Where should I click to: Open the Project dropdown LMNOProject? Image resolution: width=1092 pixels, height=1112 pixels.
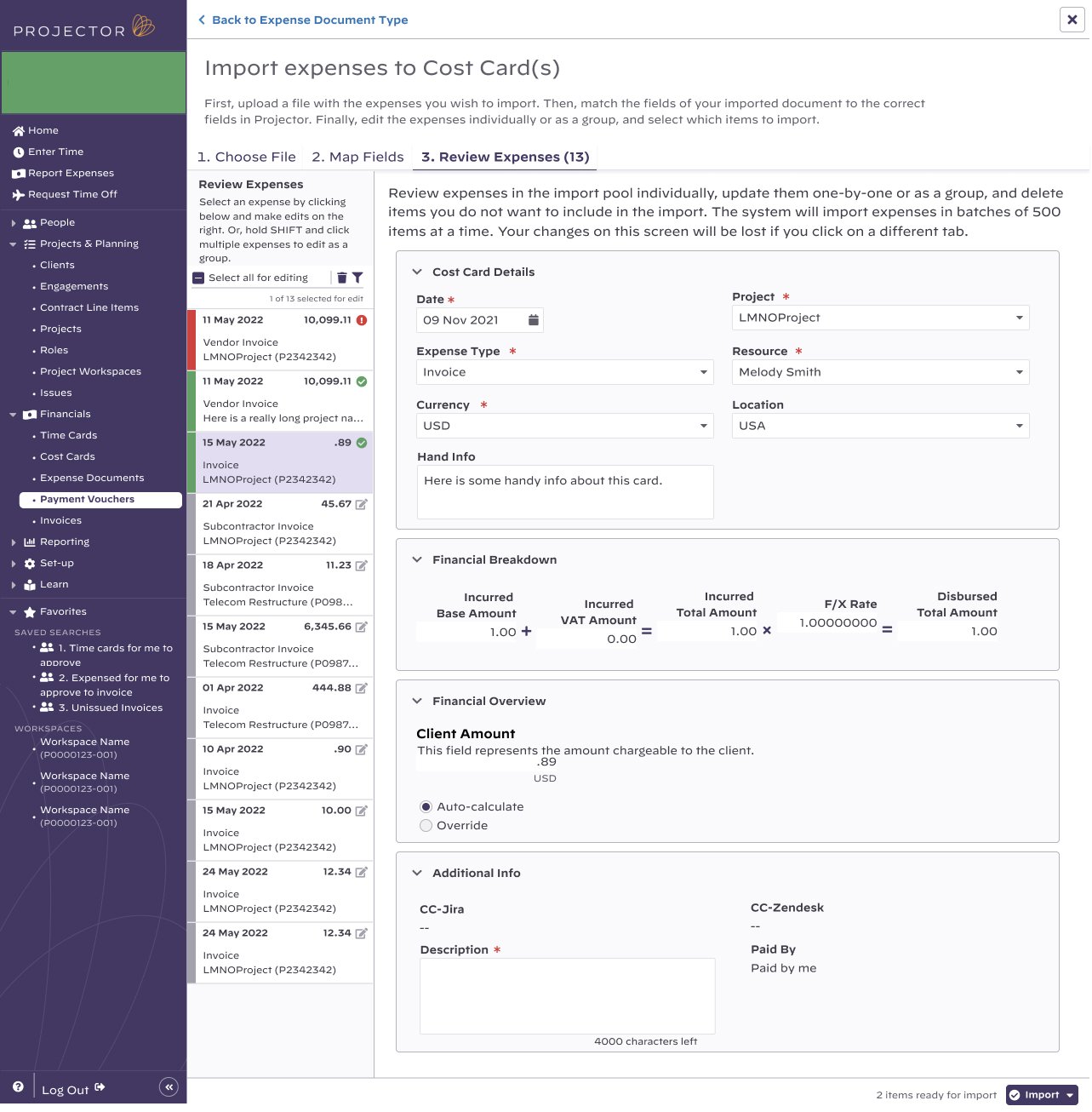(x=881, y=318)
